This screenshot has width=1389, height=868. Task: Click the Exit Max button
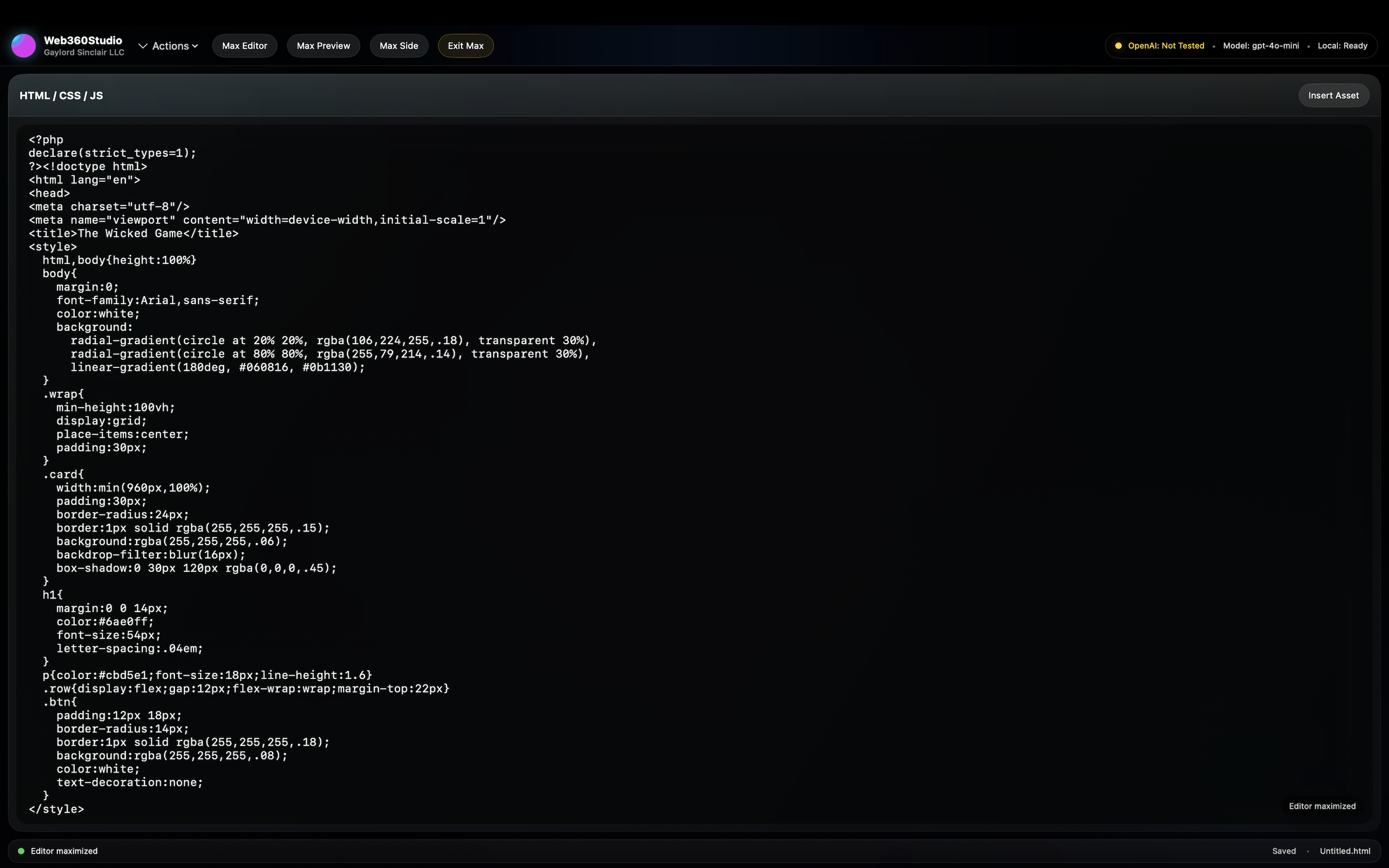coord(464,45)
